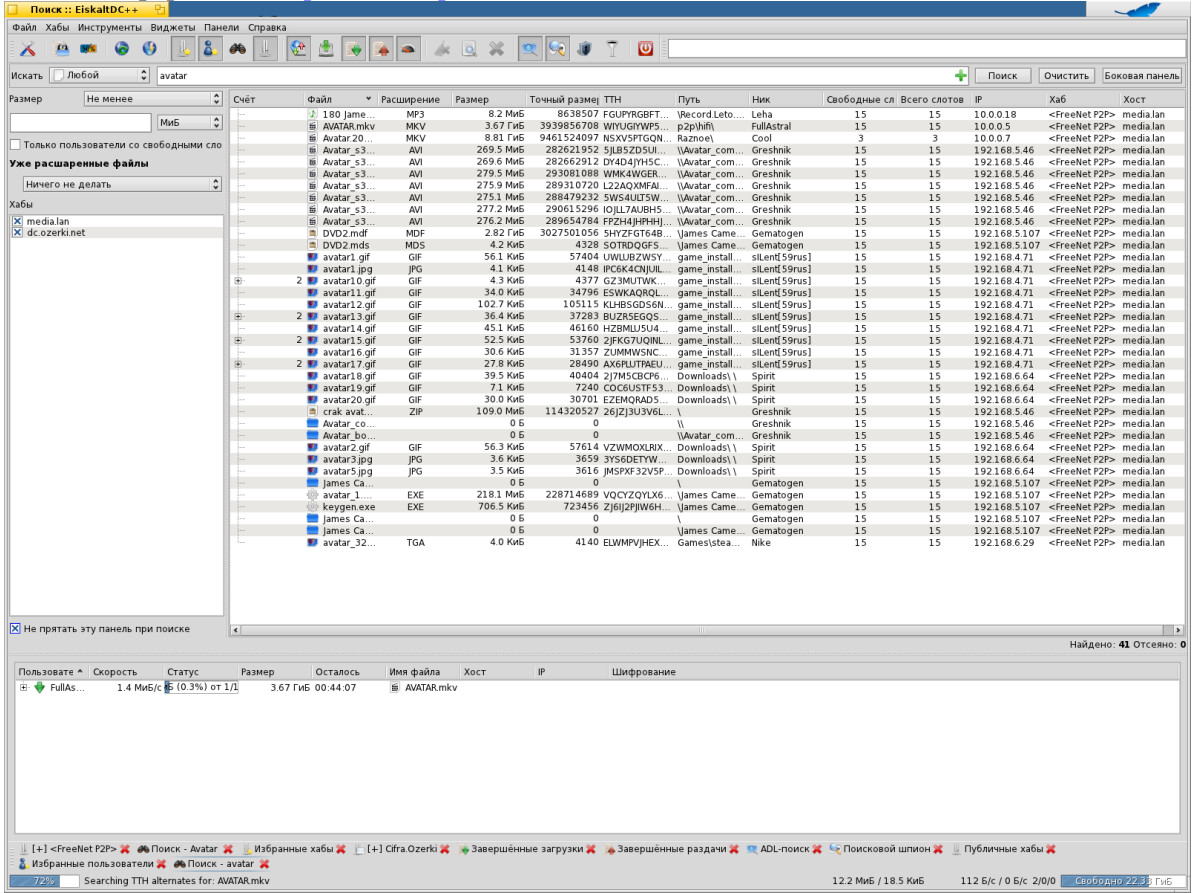Screen dimensions: 1196x893
Task: Open settings via the wrench and screwdriver icon
Action: [x=28, y=48]
